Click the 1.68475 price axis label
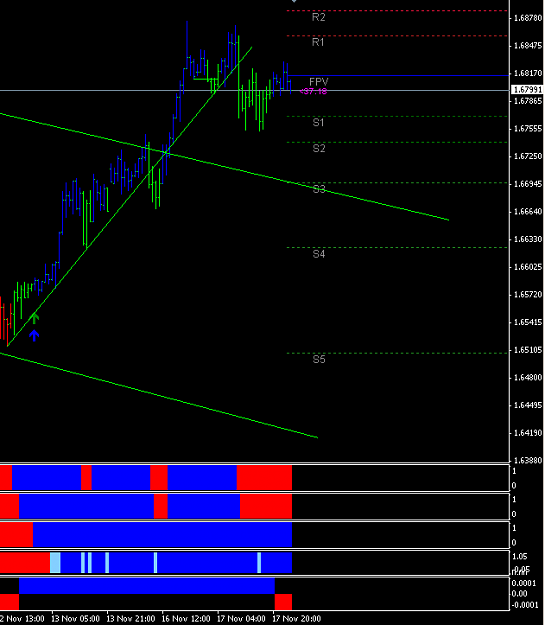The height and width of the screenshot is (625, 545). click(528, 45)
